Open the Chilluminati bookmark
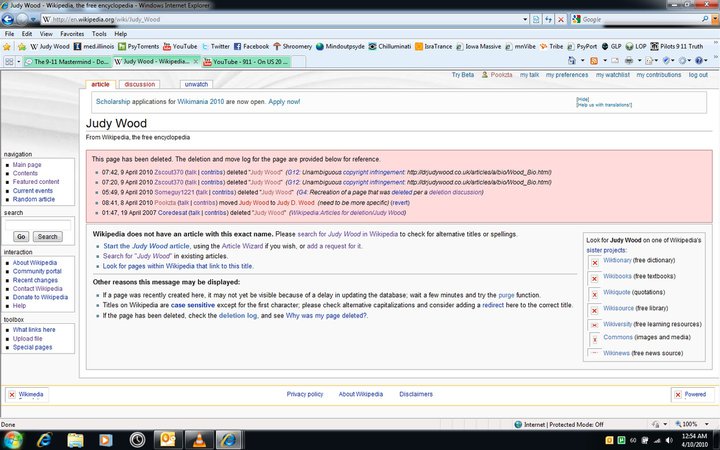This screenshot has width=720, height=450. tap(390, 46)
